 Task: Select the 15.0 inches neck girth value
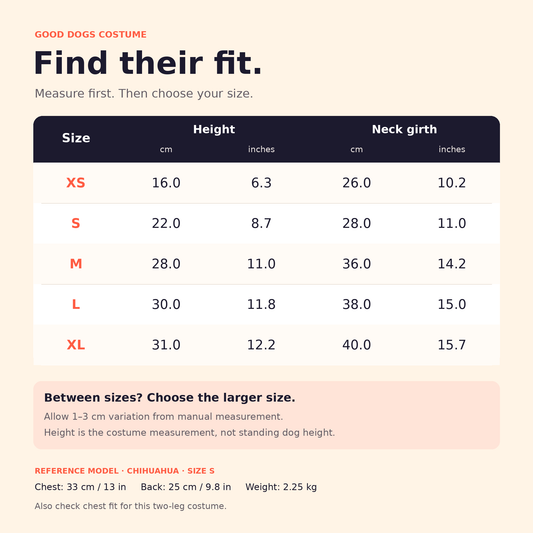click(x=452, y=304)
